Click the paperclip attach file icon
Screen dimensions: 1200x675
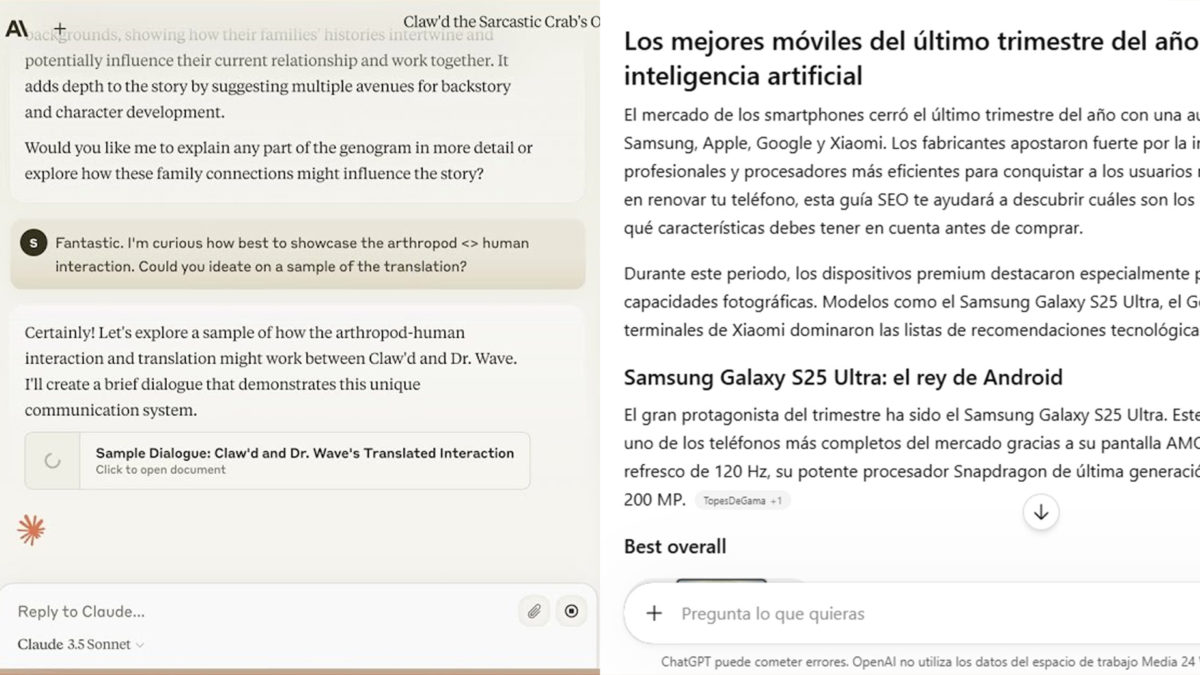(535, 611)
